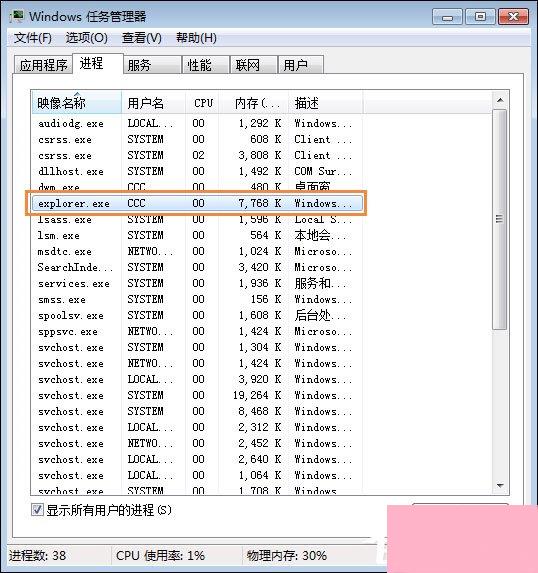Click COM Sur... description of dllhost.exe
The width and height of the screenshot is (538, 573).
[x=323, y=171]
